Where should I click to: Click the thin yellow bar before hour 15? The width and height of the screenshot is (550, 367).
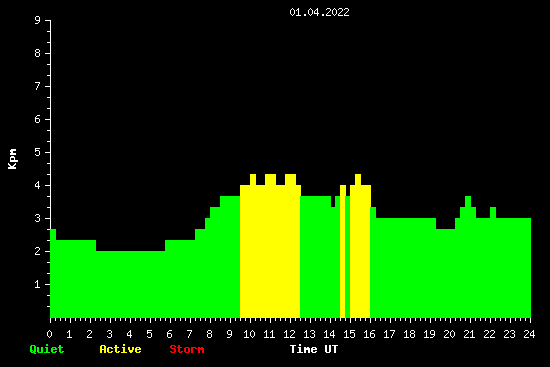pyautogui.click(x=343, y=251)
